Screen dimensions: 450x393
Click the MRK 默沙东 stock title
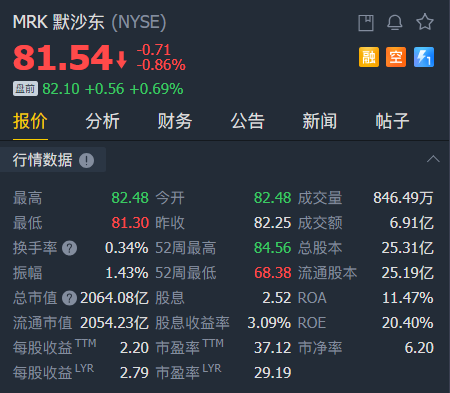[58, 22]
